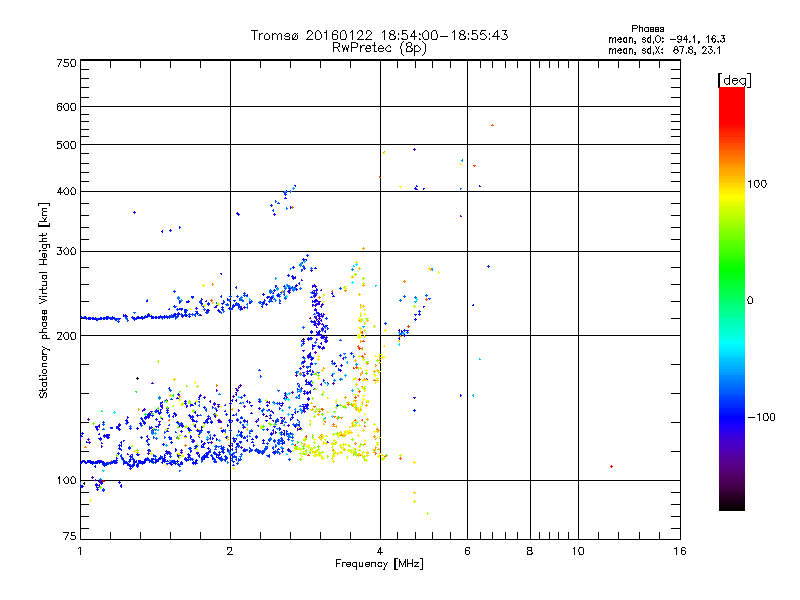
Task: Click the colorbar tick label '100'
Action: coord(757,184)
